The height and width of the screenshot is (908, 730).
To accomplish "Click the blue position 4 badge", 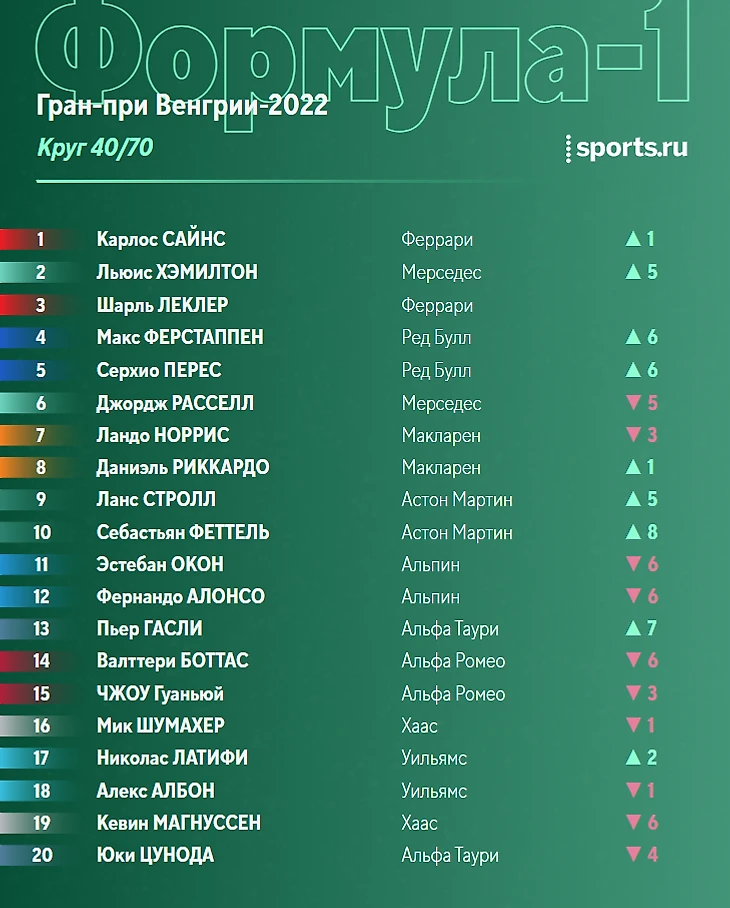I will (35, 337).
